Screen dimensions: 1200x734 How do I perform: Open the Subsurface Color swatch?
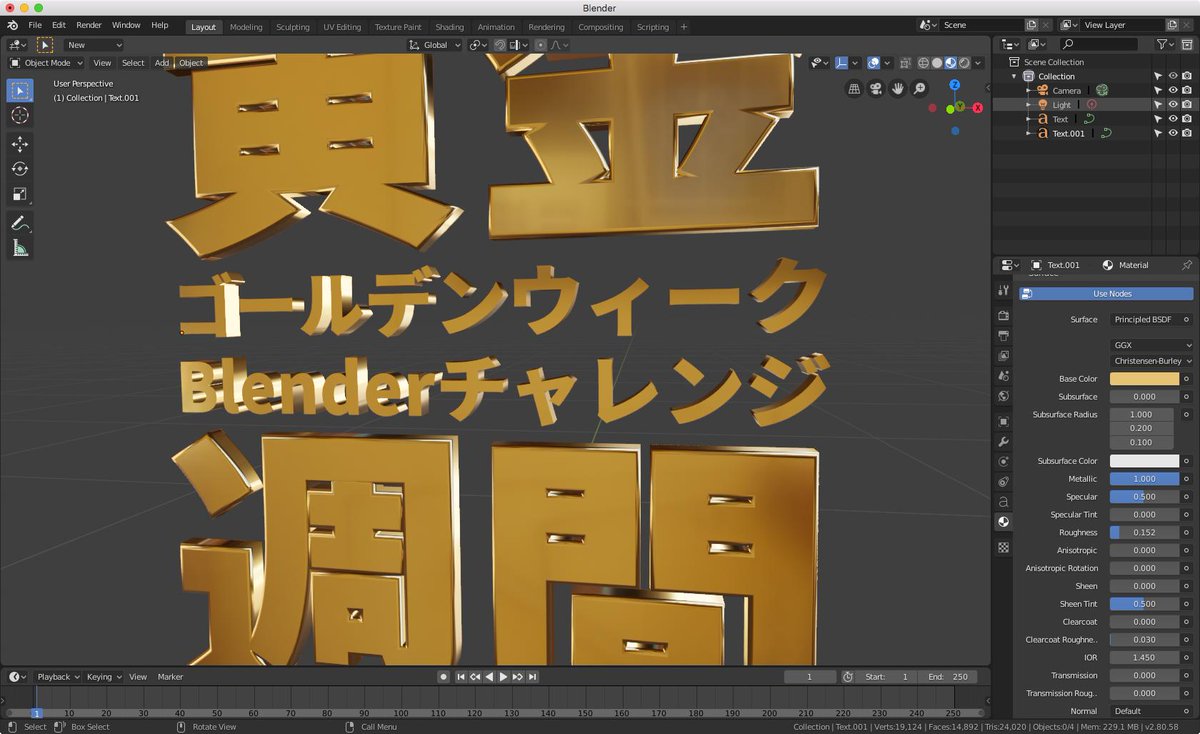(1144, 461)
